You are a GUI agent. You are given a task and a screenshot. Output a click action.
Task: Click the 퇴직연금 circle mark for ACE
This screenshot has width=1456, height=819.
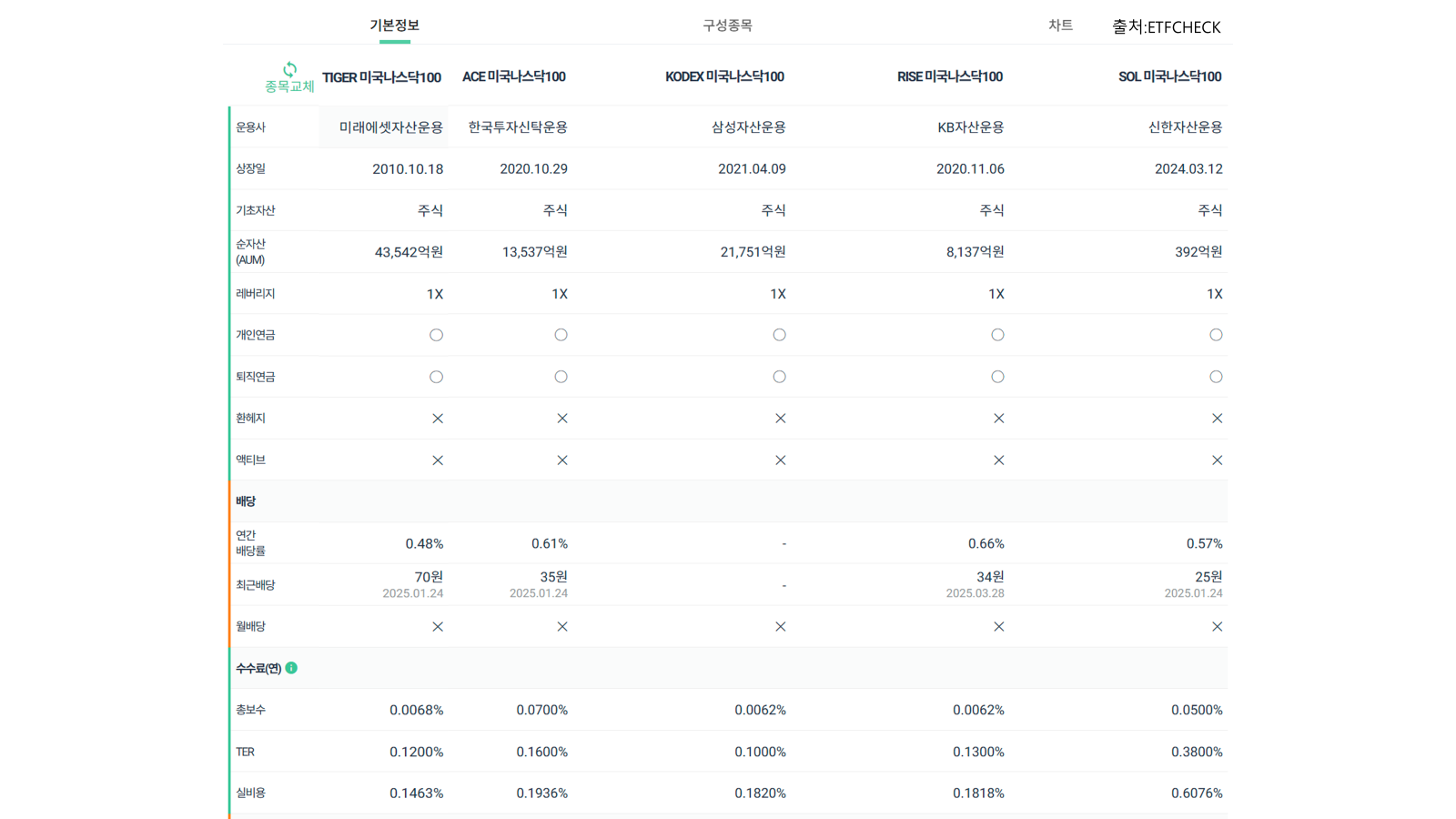[x=561, y=377]
